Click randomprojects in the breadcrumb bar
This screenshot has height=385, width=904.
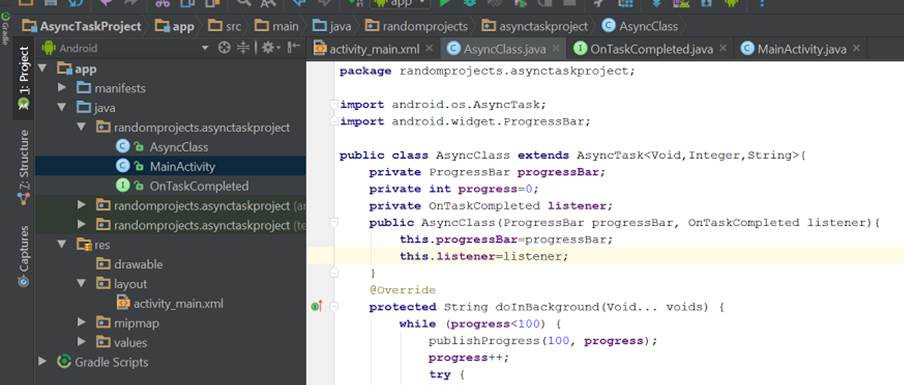click(417, 26)
